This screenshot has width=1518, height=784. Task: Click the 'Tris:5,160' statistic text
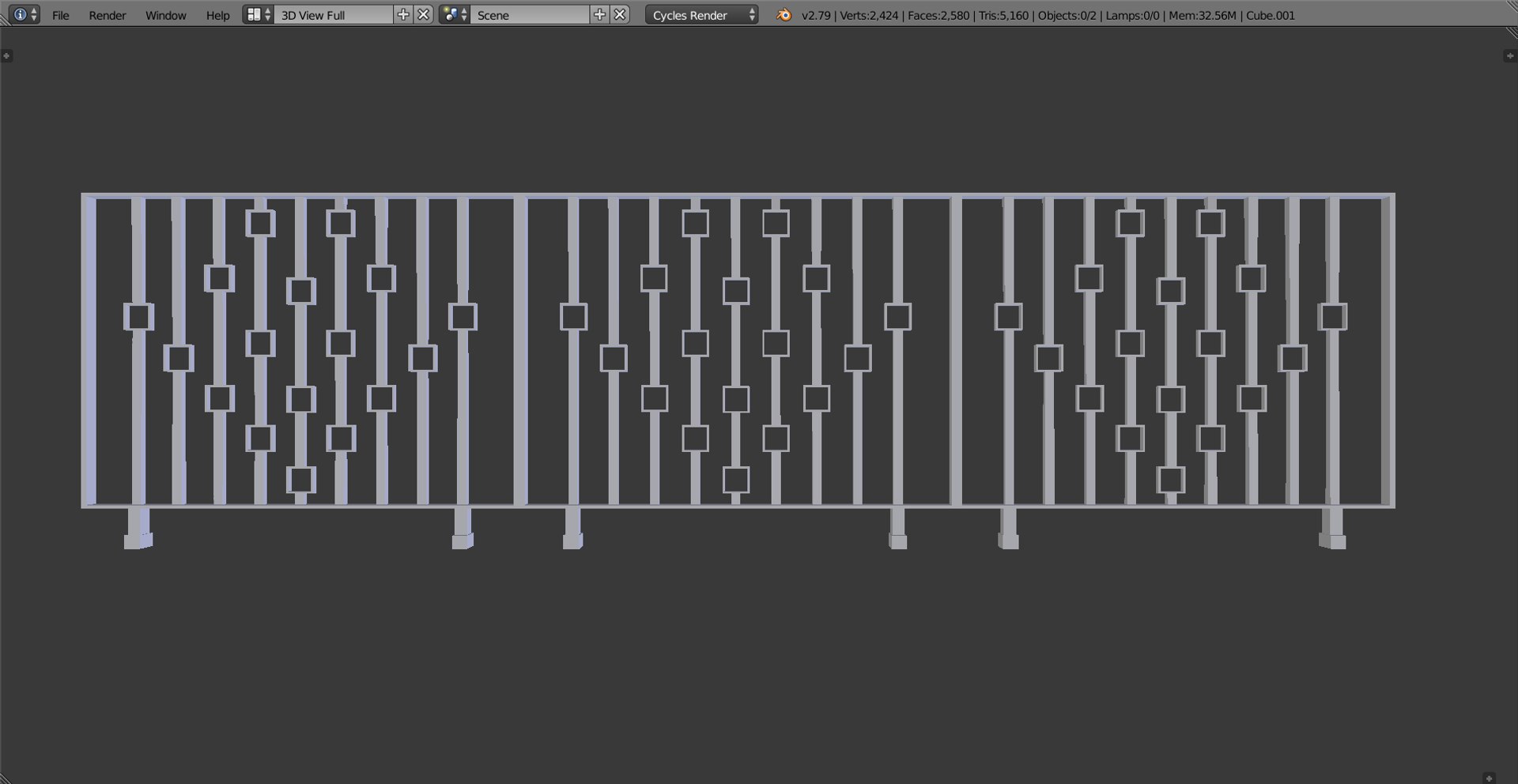(x=1004, y=15)
